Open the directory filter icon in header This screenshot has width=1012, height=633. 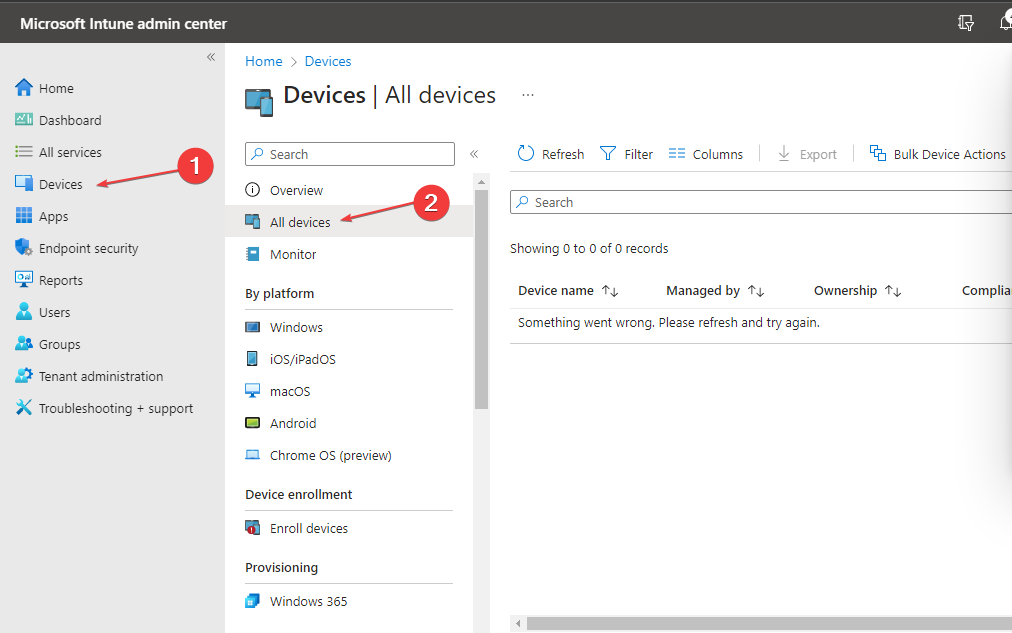[966, 23]
